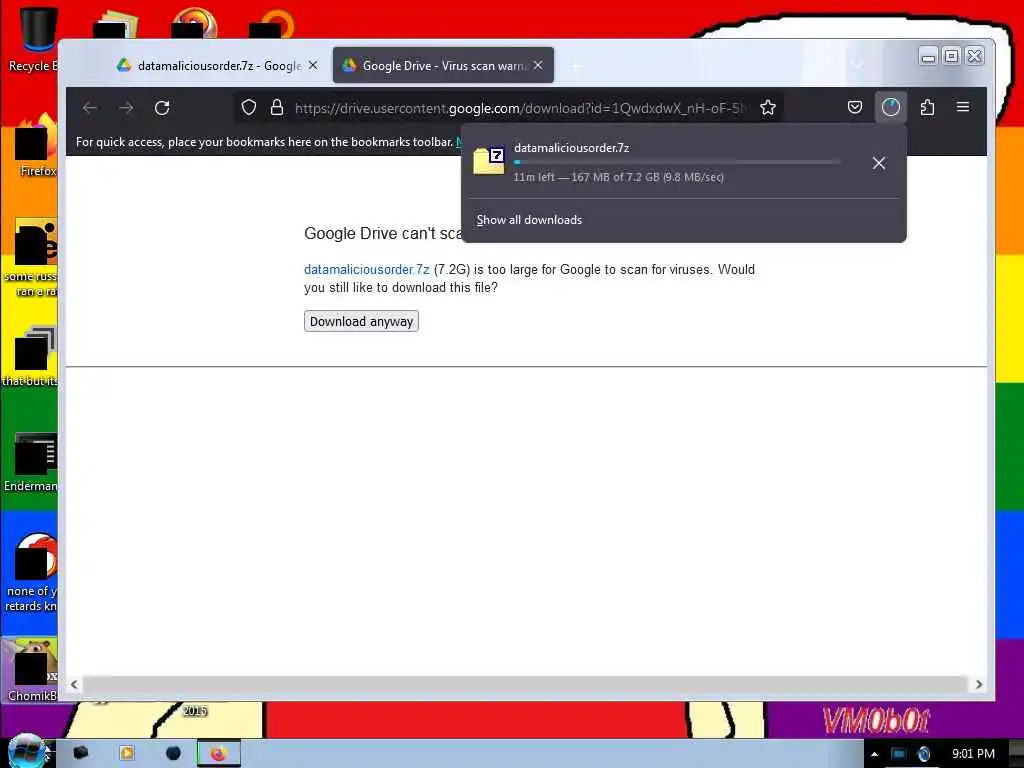Go forward to the next page
Image resolution: width=1024 pixels, height=768 pixels.
(x=126, y=108)
